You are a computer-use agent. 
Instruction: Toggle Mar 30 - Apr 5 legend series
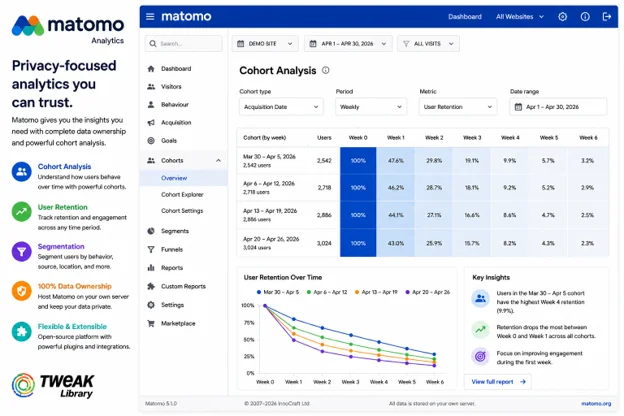pos(278,292)
